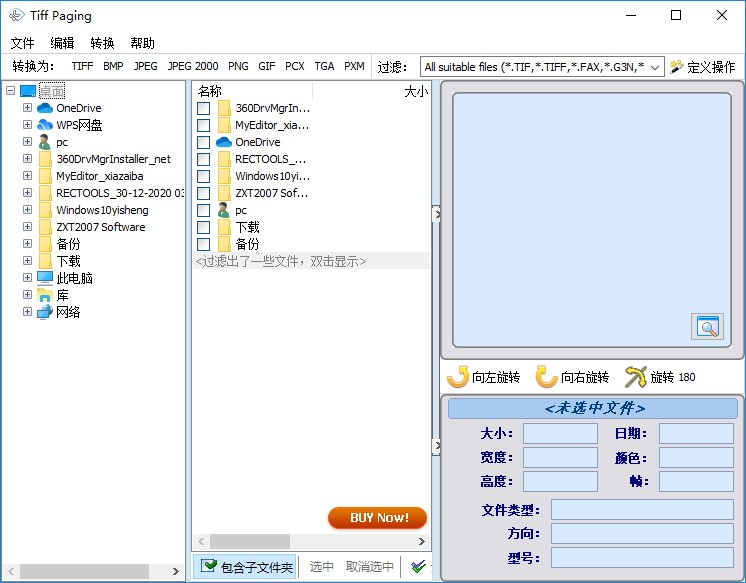746x583 pixels.
Task: Check the 360DrvMgrIn... checkbox
Action: [204, 108]
